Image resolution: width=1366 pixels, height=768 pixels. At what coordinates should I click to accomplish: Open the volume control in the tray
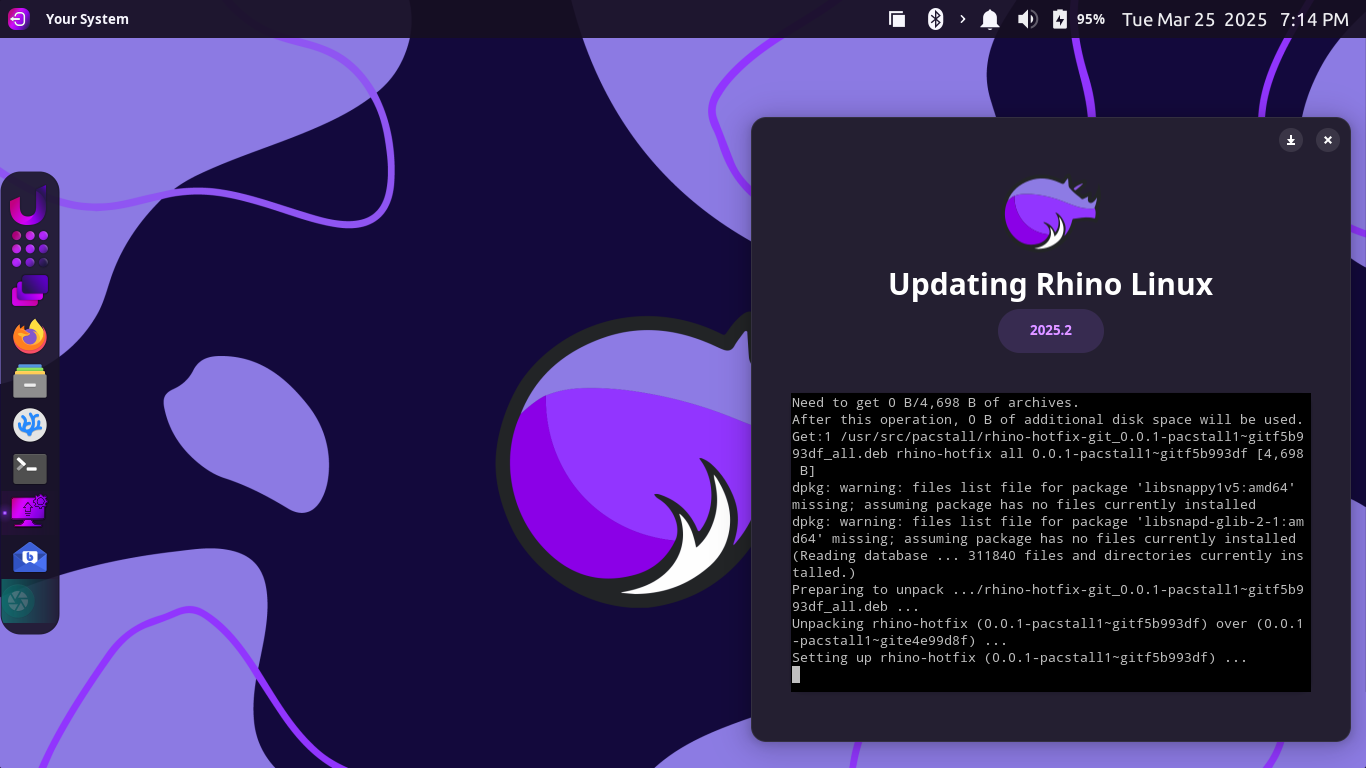(1027, 19)
